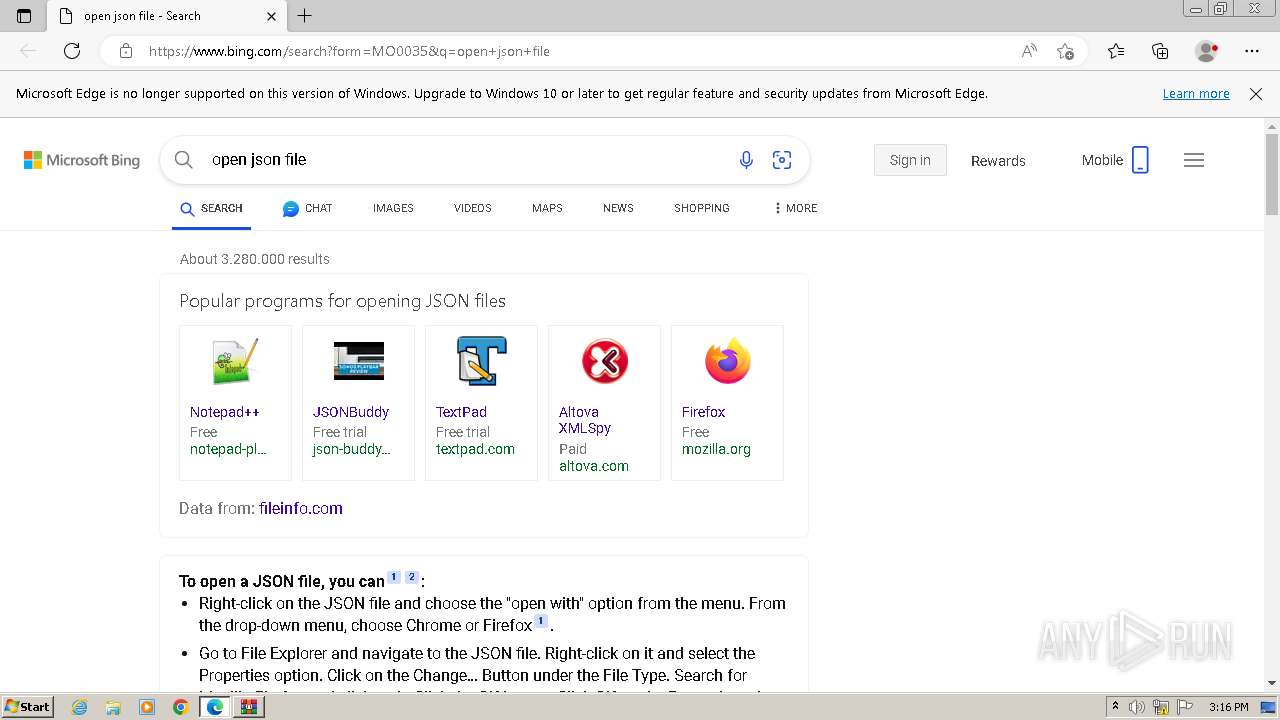Open the TextPad link

(x=461, y=412)
